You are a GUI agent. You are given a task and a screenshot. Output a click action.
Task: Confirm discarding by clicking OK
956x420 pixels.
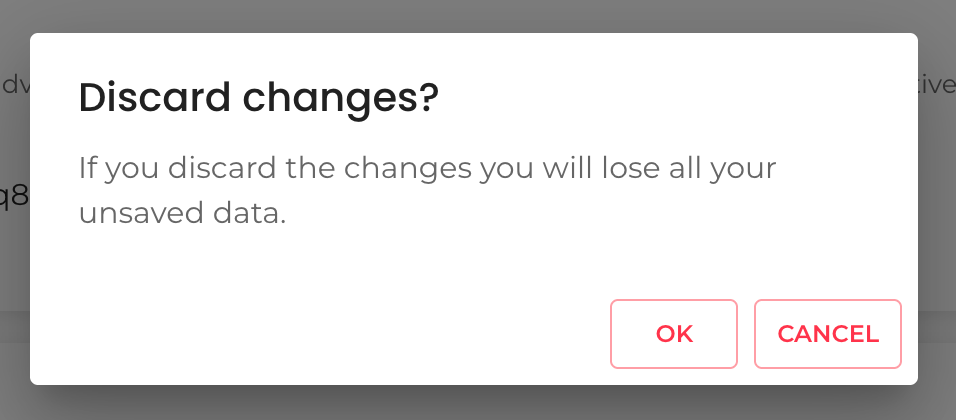(x=674, y=334)
